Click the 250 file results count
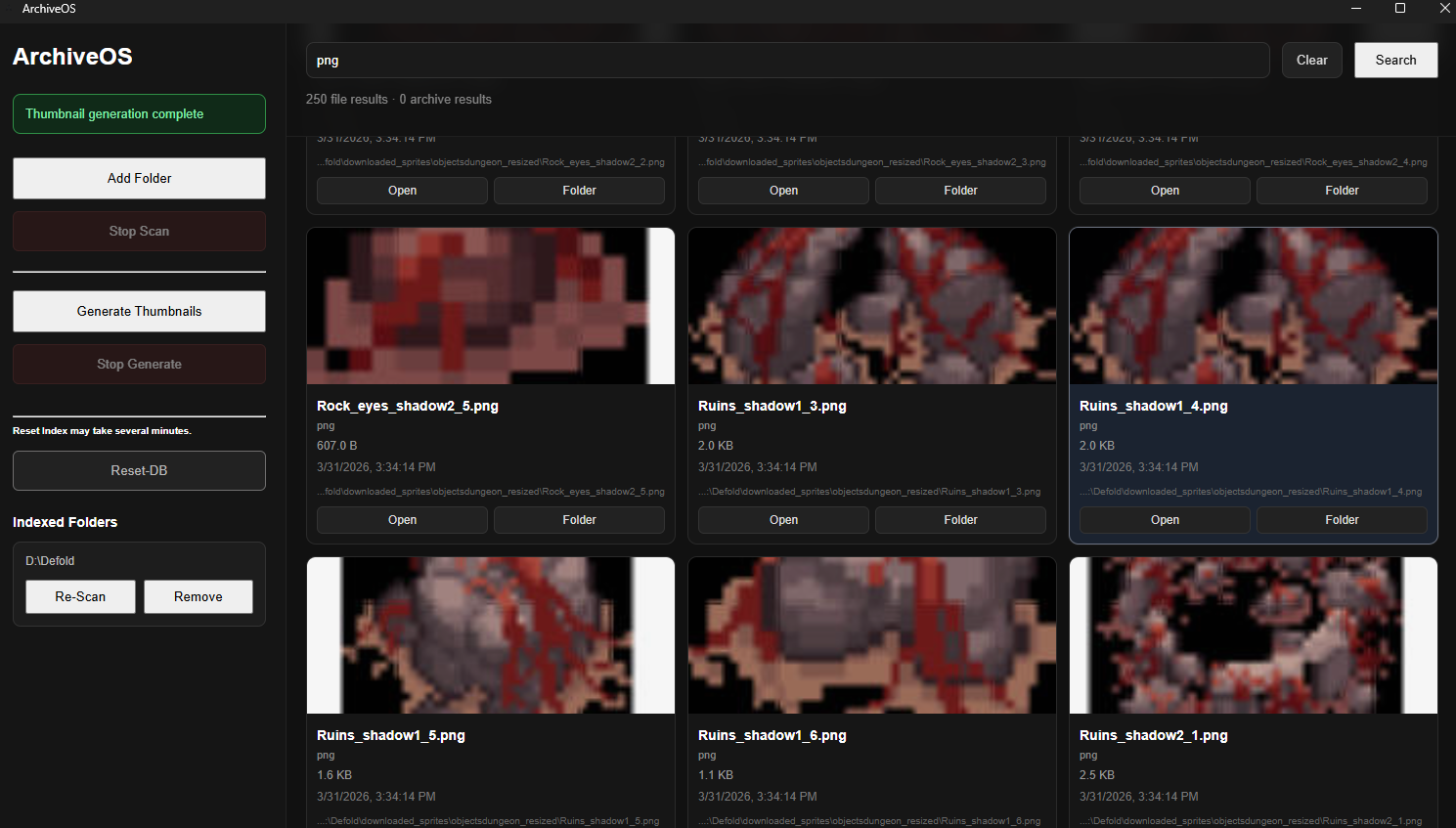This screenshot has width=1456, height=828. tap(347, 99)
